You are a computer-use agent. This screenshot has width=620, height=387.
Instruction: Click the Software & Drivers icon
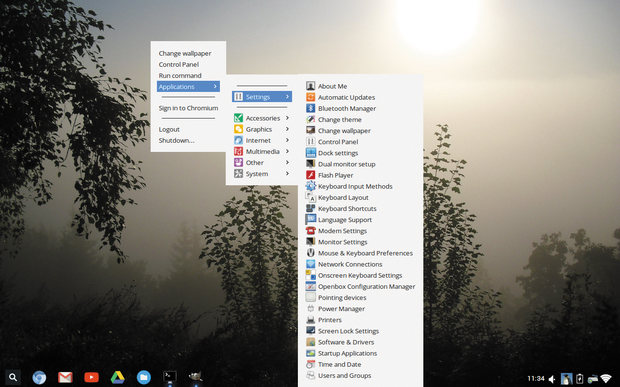[310, 342]
